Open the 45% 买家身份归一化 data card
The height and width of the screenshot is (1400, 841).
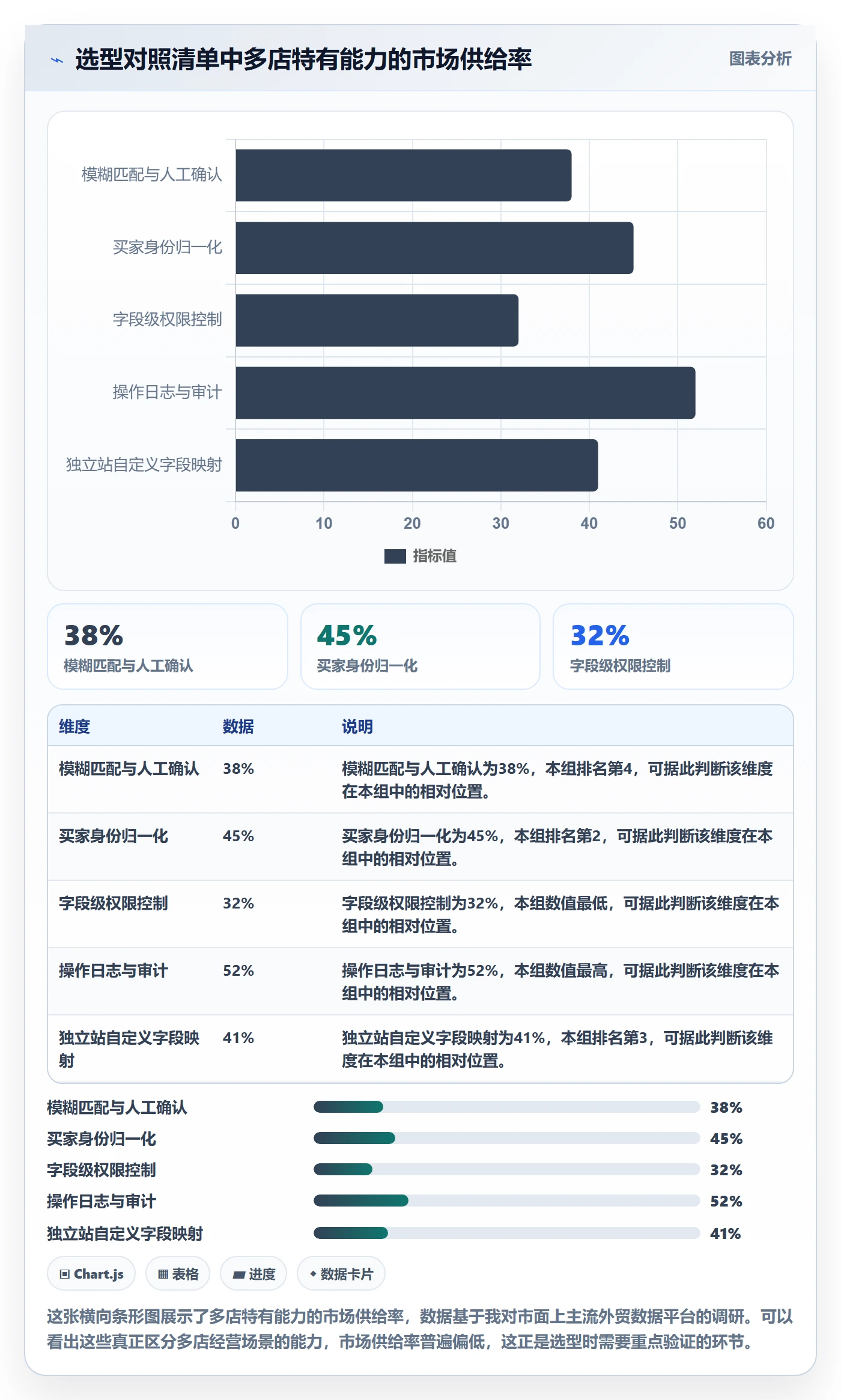pyautogui.click(x=421, y=647)
